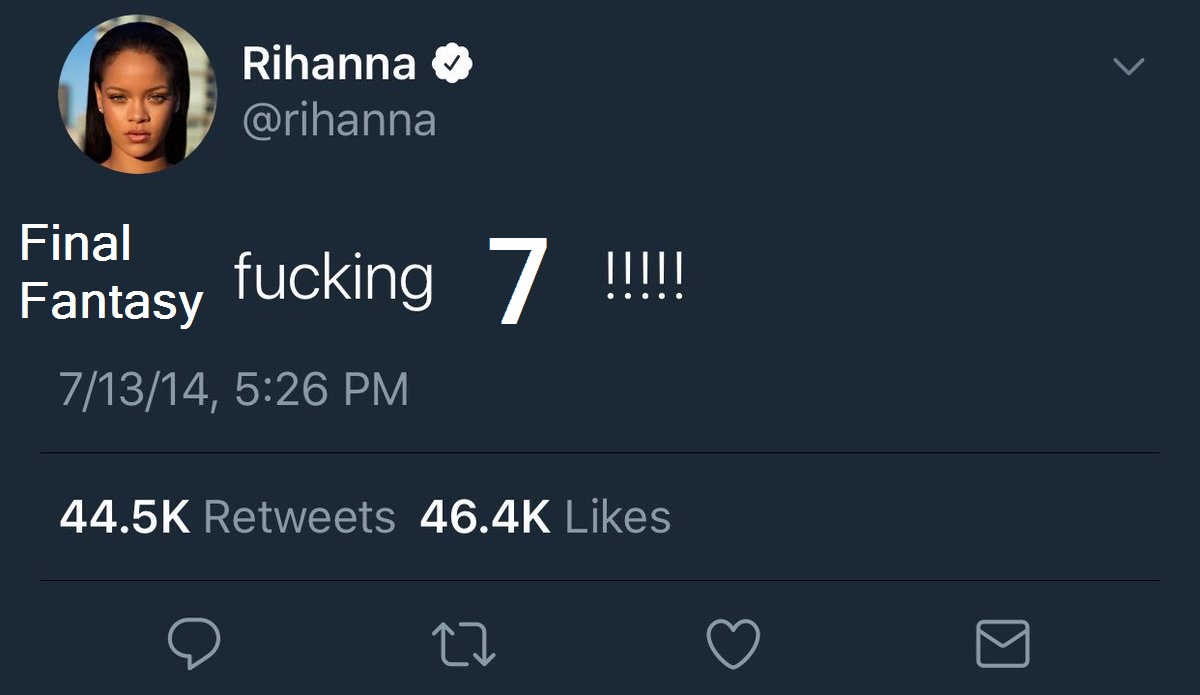Open Rihanna's profile picture
Screen dimensions: 1200x695
coord(136,95)
